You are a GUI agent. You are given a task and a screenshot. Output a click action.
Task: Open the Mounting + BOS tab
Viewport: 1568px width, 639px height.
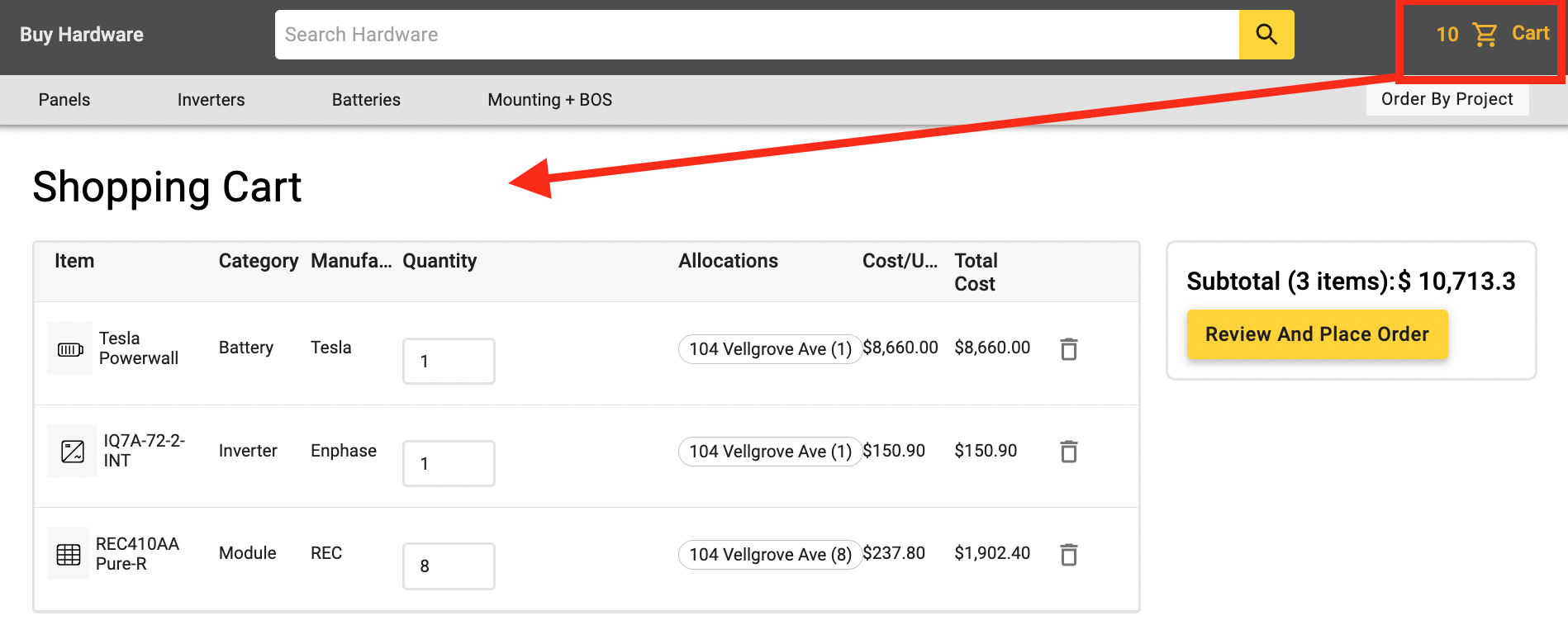[x=550, y=100]
